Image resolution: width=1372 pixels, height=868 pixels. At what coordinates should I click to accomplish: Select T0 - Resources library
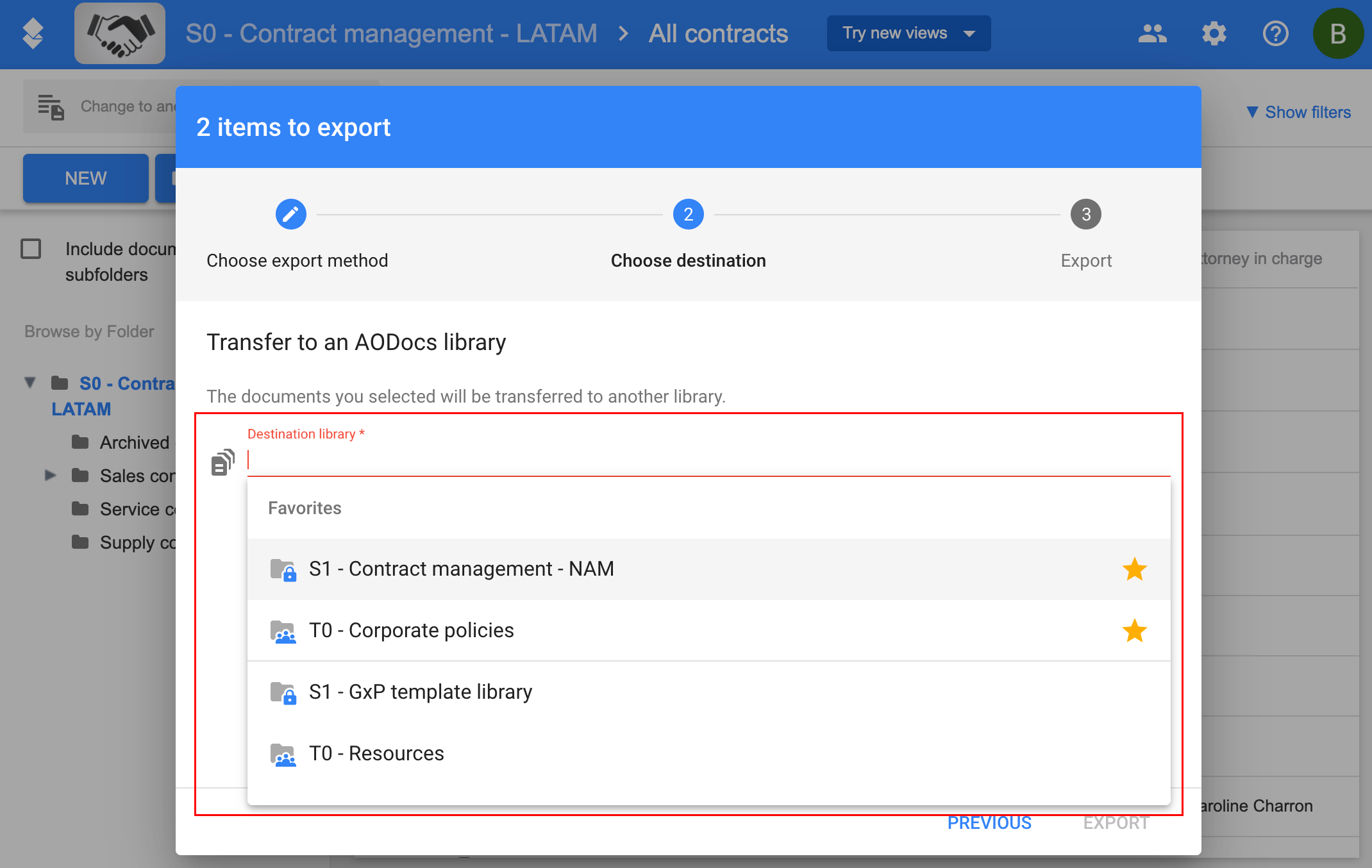pyautogui.click(x=709, y=754)
